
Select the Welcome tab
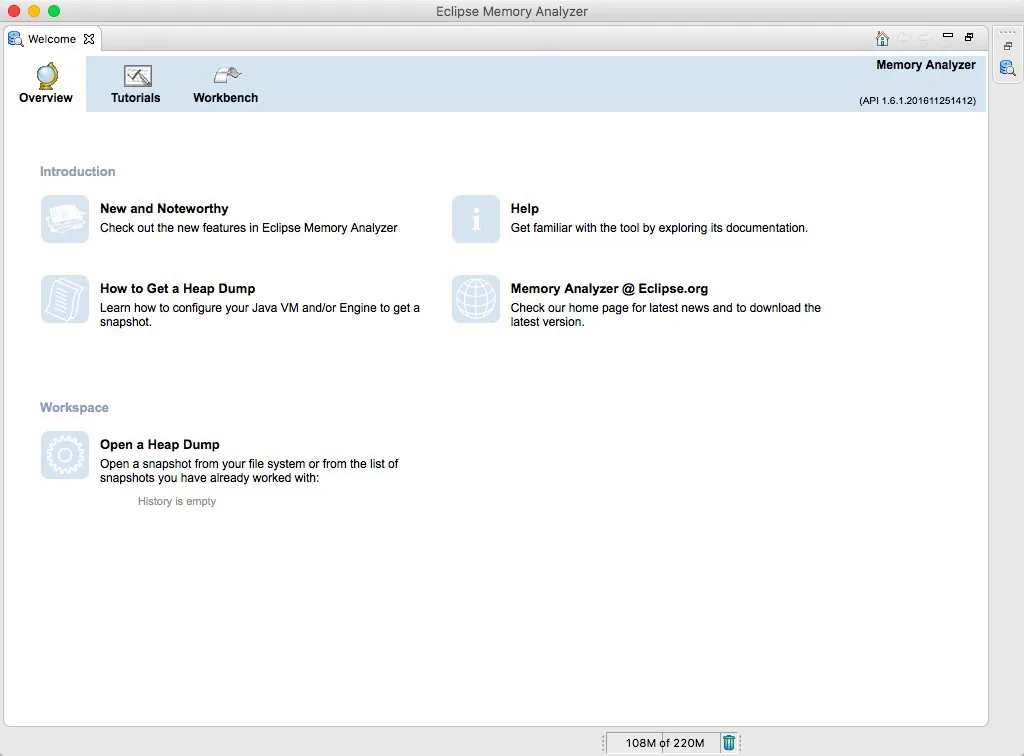click(52, 39)
